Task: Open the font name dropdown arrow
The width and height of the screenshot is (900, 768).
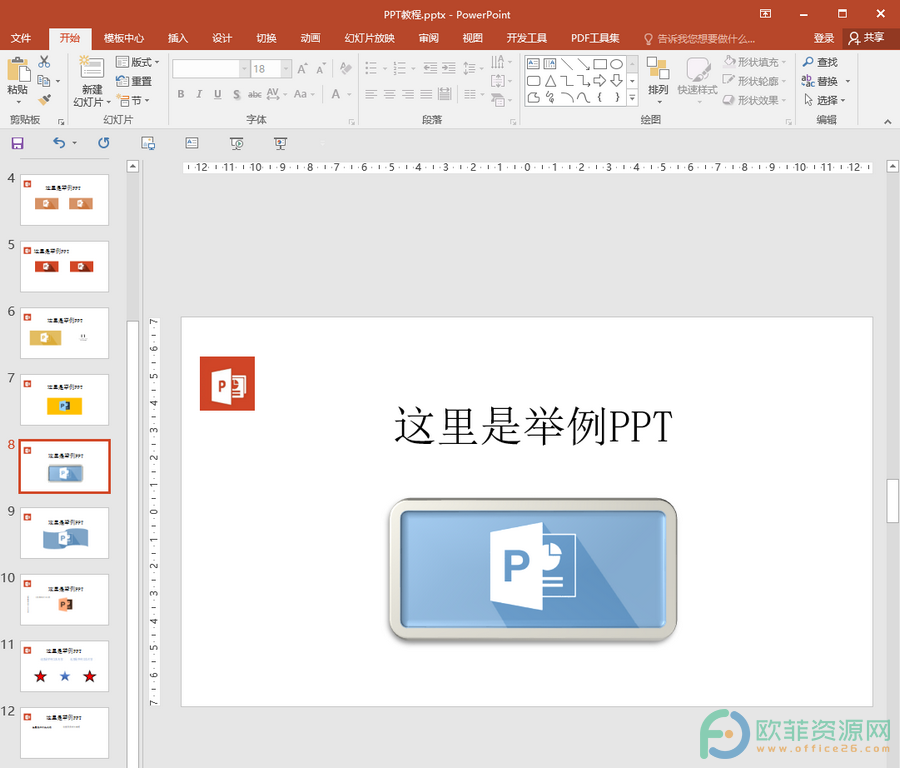Action: 245,69
